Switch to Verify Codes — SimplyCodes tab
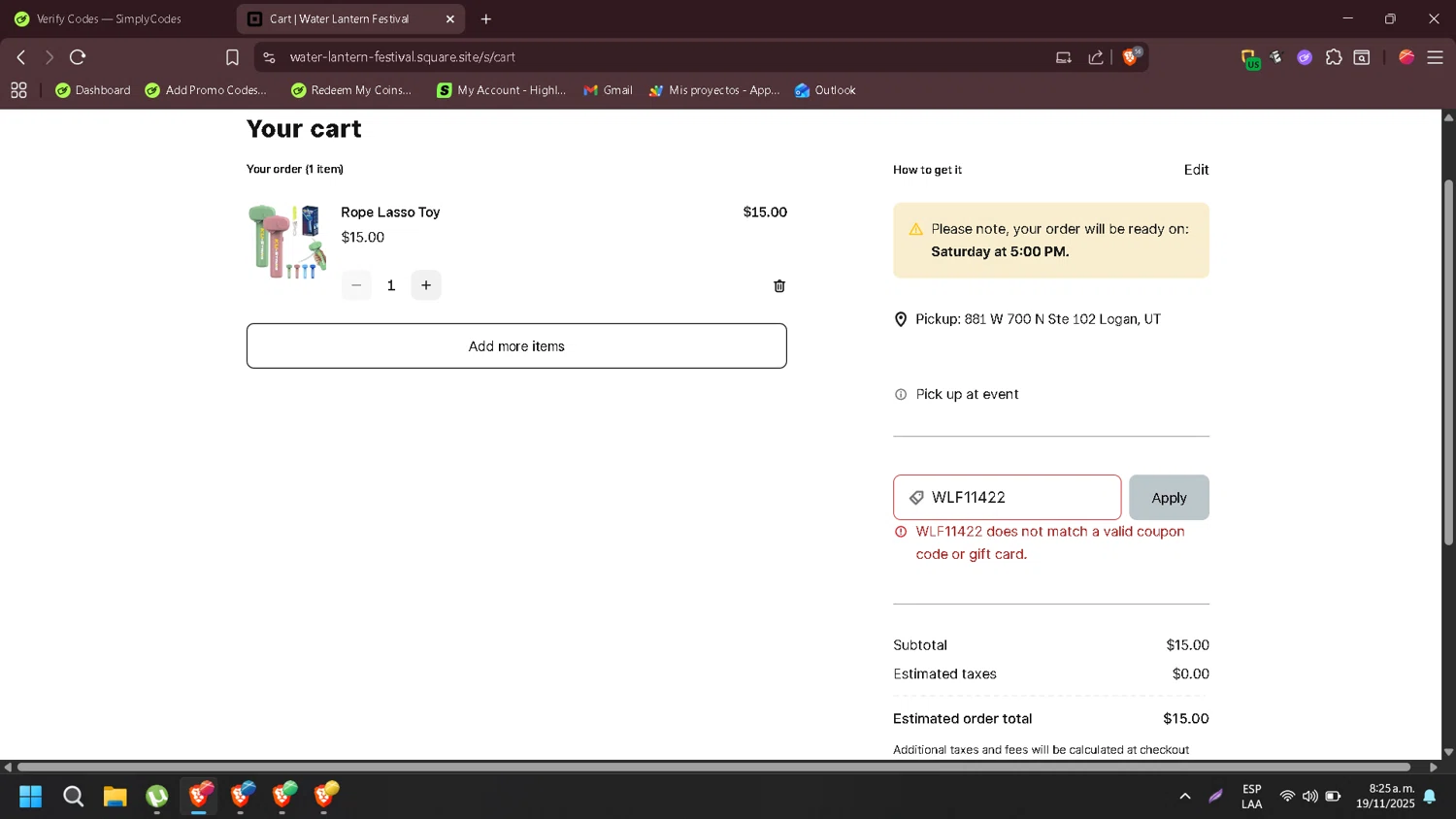This screenshot has width=1456, height=819. (109, 18)
